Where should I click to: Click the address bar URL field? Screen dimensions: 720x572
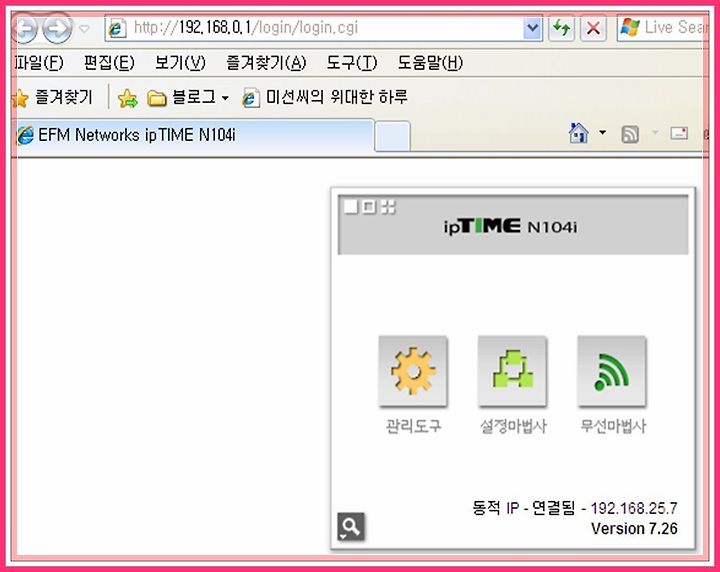[314, 28]
